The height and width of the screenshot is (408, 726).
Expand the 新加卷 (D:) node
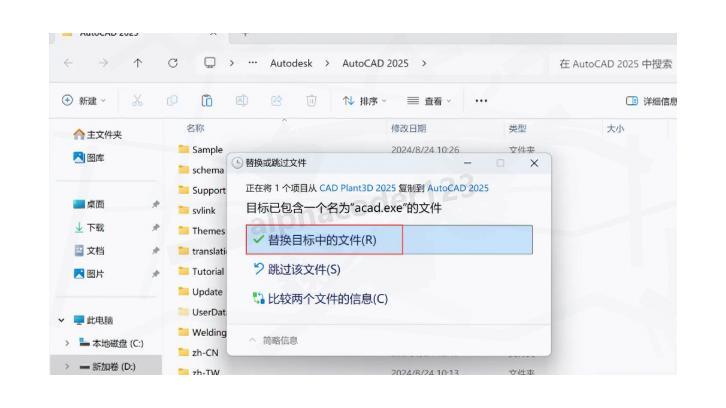[x=67, y=366]
